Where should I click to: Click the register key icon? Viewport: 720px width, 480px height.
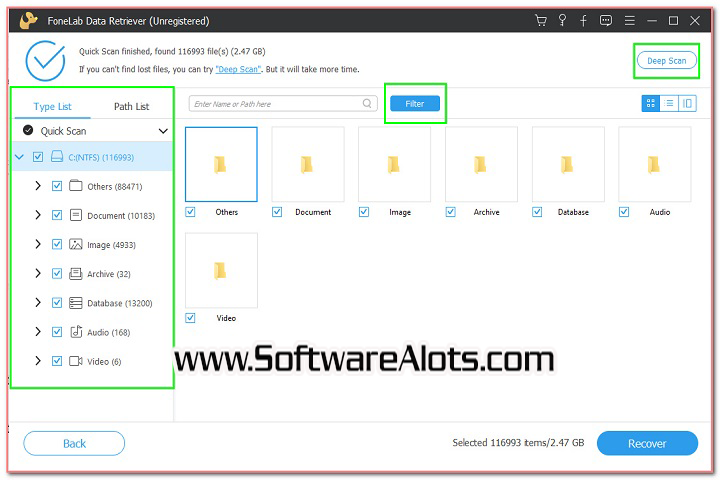click(x=562, y=20)
